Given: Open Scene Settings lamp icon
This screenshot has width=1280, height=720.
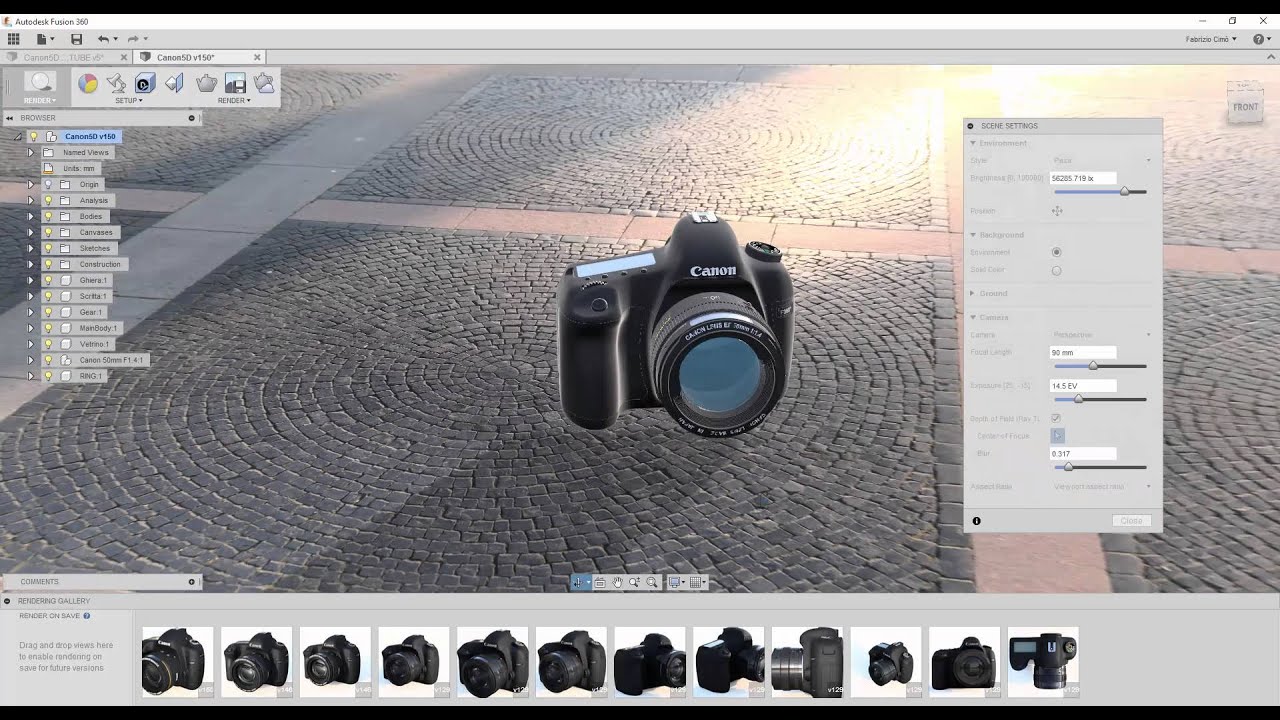Looking at the screenshot, I should 116,84.
